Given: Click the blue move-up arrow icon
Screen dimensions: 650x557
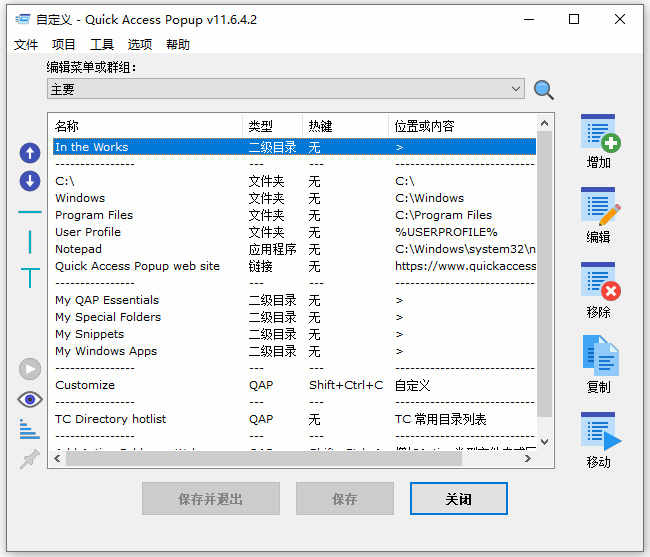Looking at the screenshot, I should point(30,153).
